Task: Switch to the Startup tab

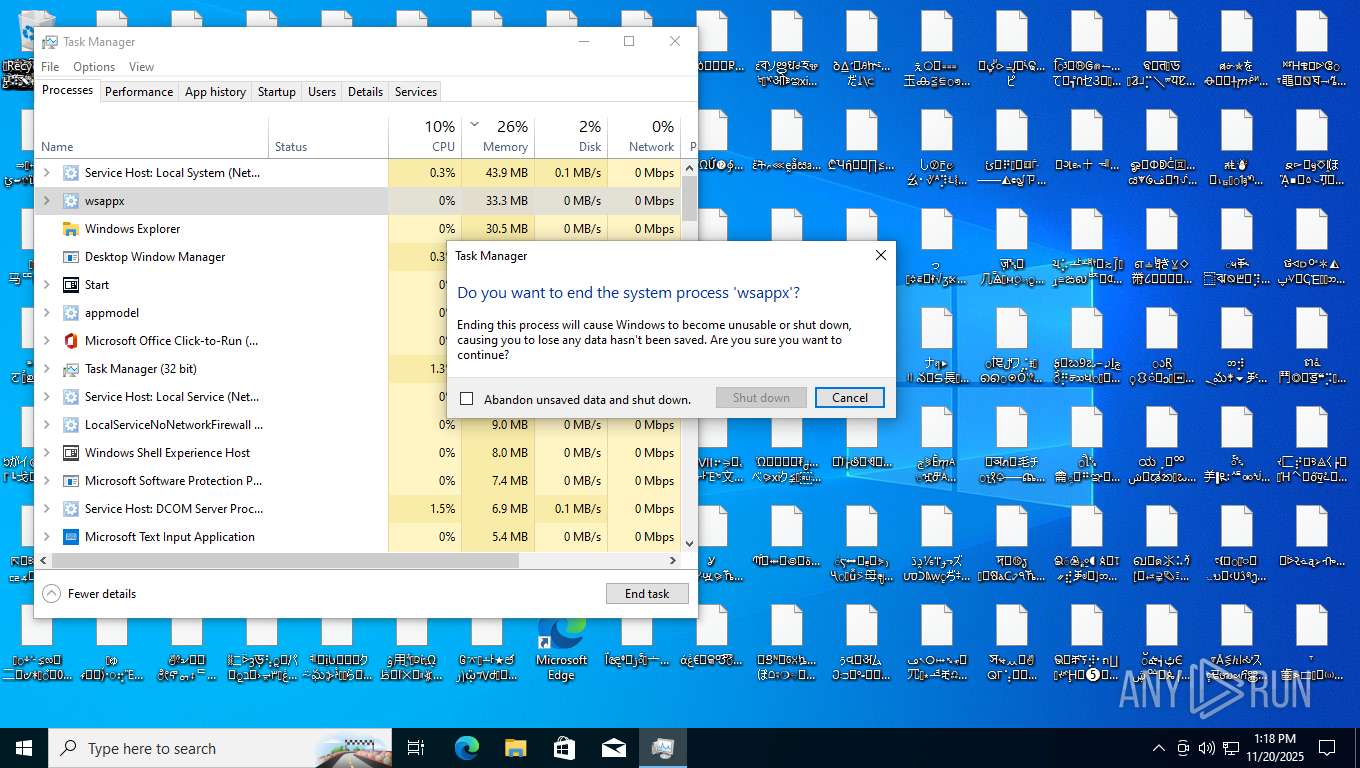Action: click(x=276, y=92)
